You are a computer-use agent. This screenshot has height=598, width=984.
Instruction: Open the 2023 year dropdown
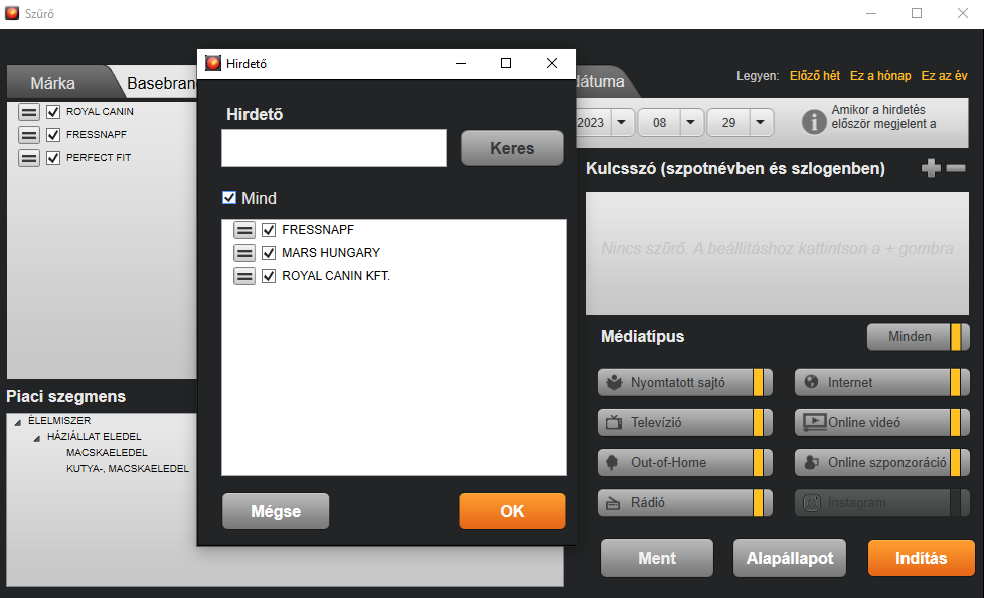click(621, 122)
